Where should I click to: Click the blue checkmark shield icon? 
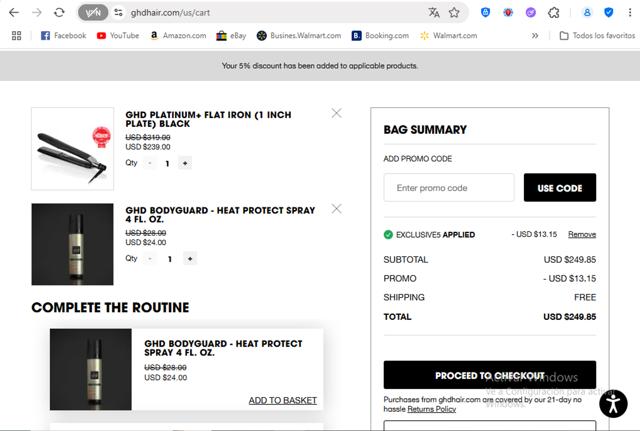[609, 13]
